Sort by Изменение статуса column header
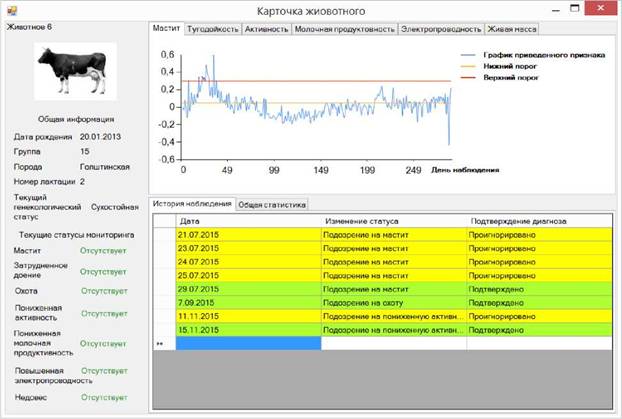The image size is (622, 419). [394, 221]
